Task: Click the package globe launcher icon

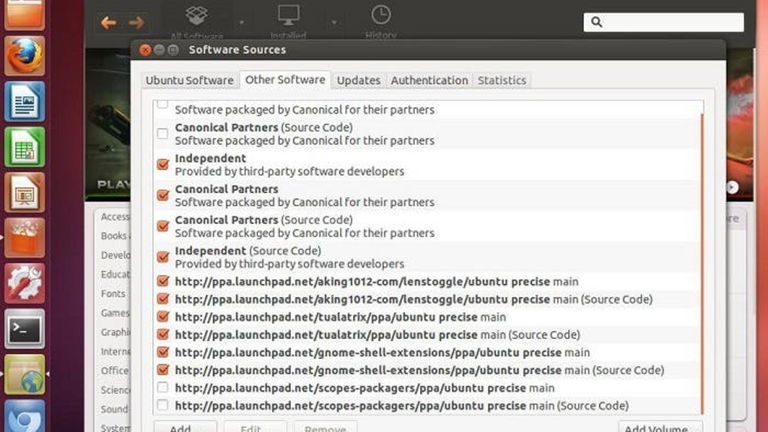Action: [24, 374]
